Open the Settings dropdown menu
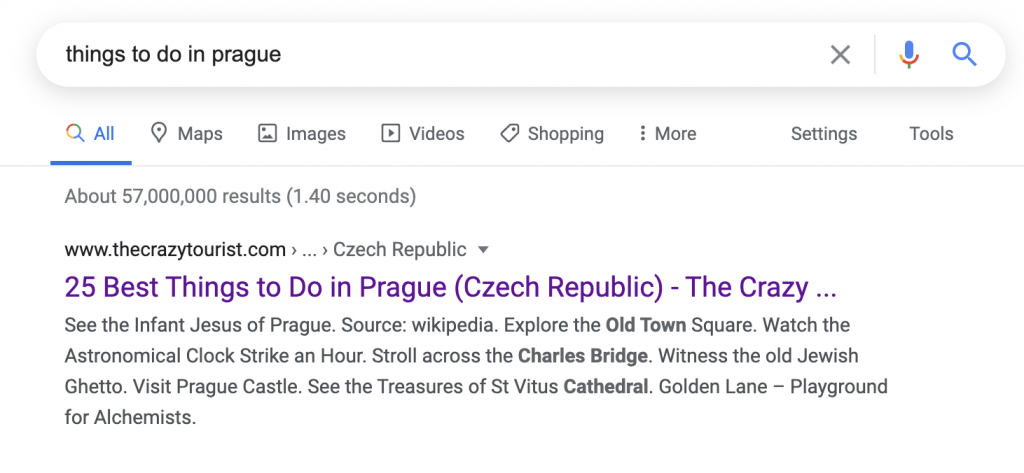 824,133
